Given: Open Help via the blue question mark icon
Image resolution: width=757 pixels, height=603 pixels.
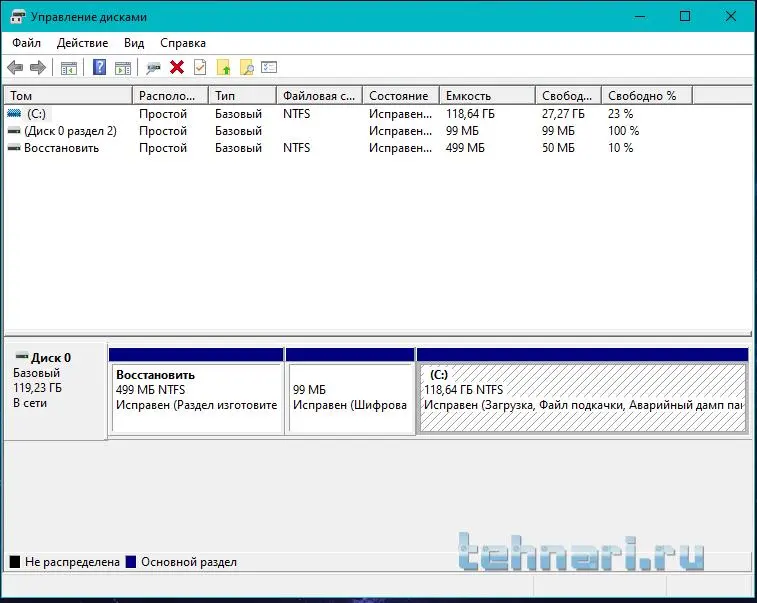Looking at the screenshot, I should (99, 68).
